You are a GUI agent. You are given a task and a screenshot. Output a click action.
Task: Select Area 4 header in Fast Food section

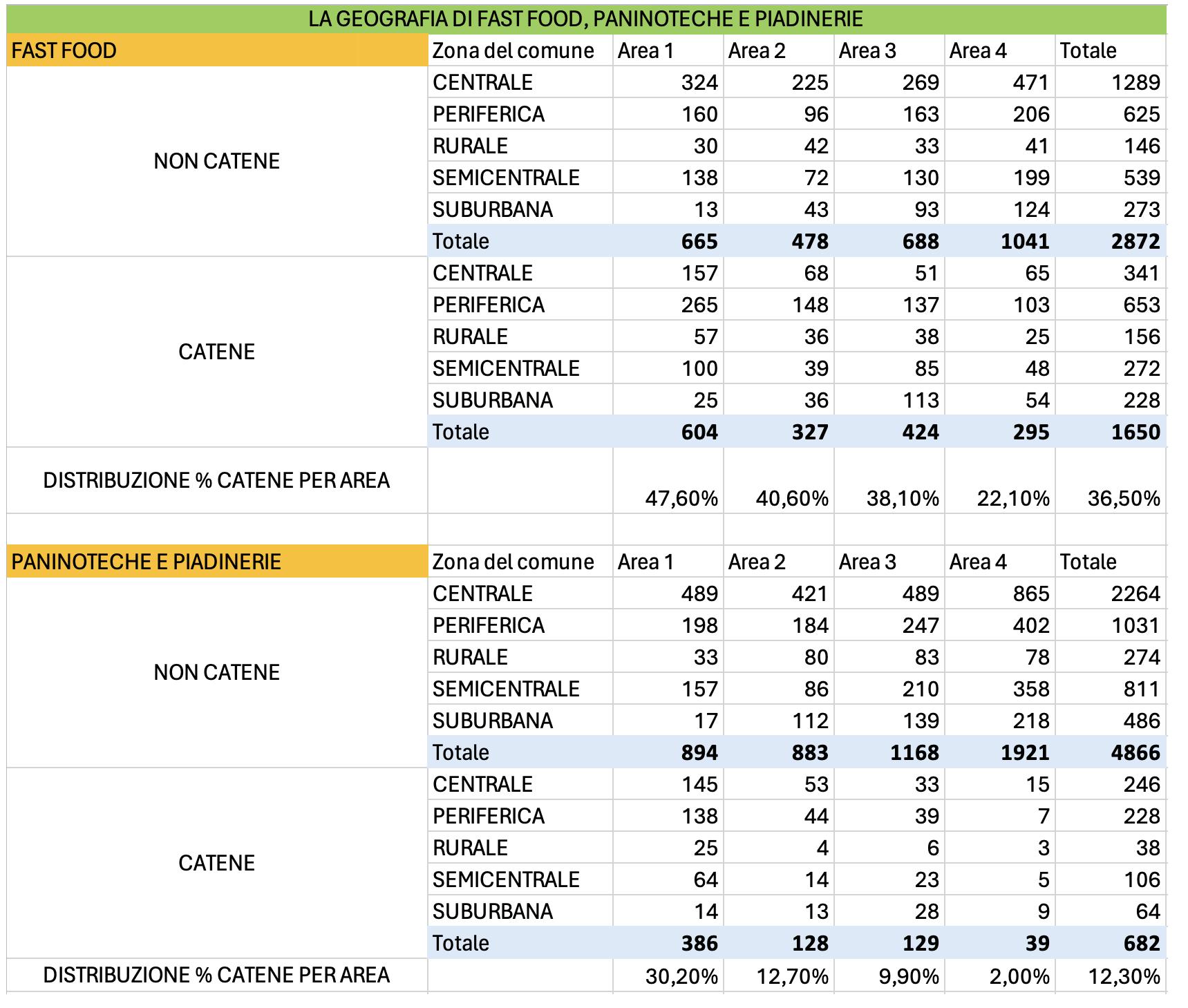[1000, 50]
